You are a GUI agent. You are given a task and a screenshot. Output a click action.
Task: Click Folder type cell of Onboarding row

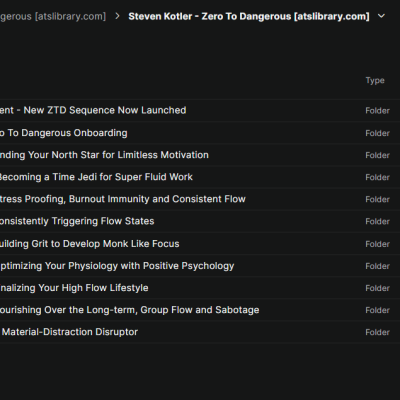coord(377,133)
